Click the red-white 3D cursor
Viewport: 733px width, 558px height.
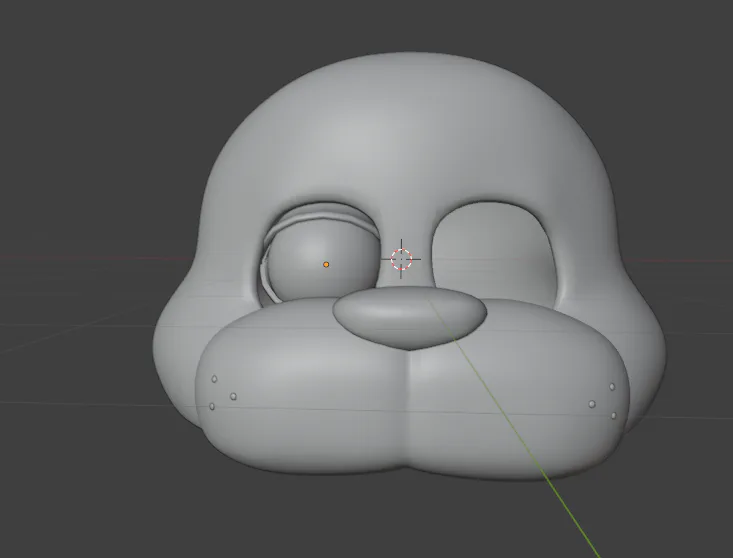tap(401, 259)
